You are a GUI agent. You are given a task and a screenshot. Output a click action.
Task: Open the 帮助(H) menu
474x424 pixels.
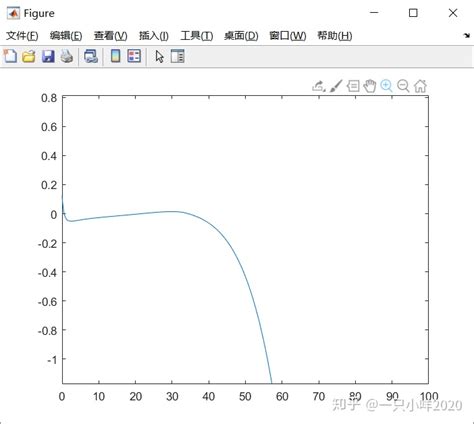coord(335,36)
